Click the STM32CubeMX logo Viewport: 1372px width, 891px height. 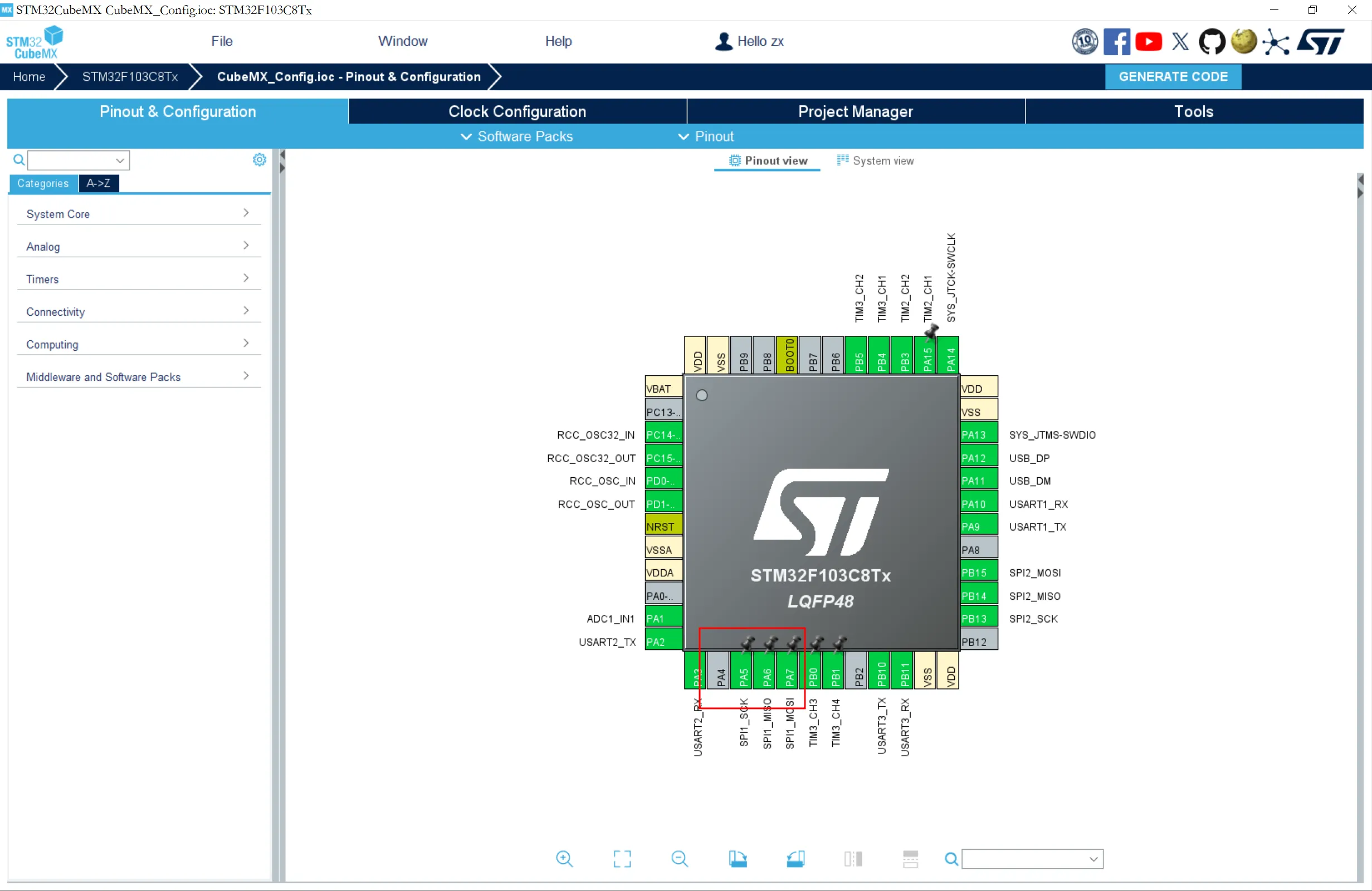pyautogui.click(x=35, y=43)
